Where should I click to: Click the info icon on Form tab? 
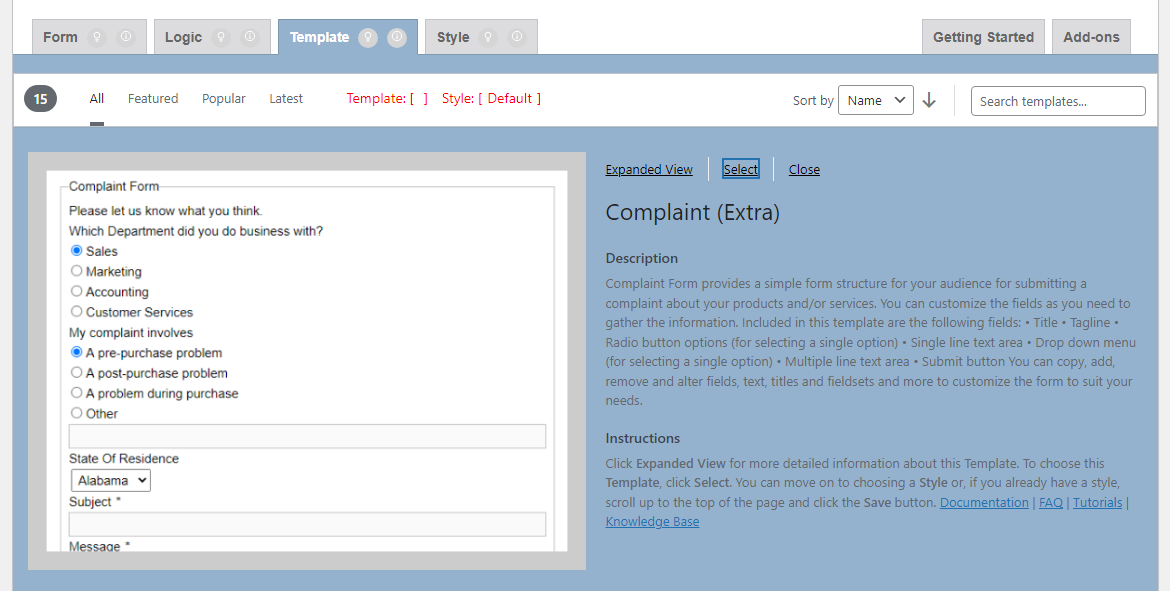pyautogui.click(x=126, y=37)
